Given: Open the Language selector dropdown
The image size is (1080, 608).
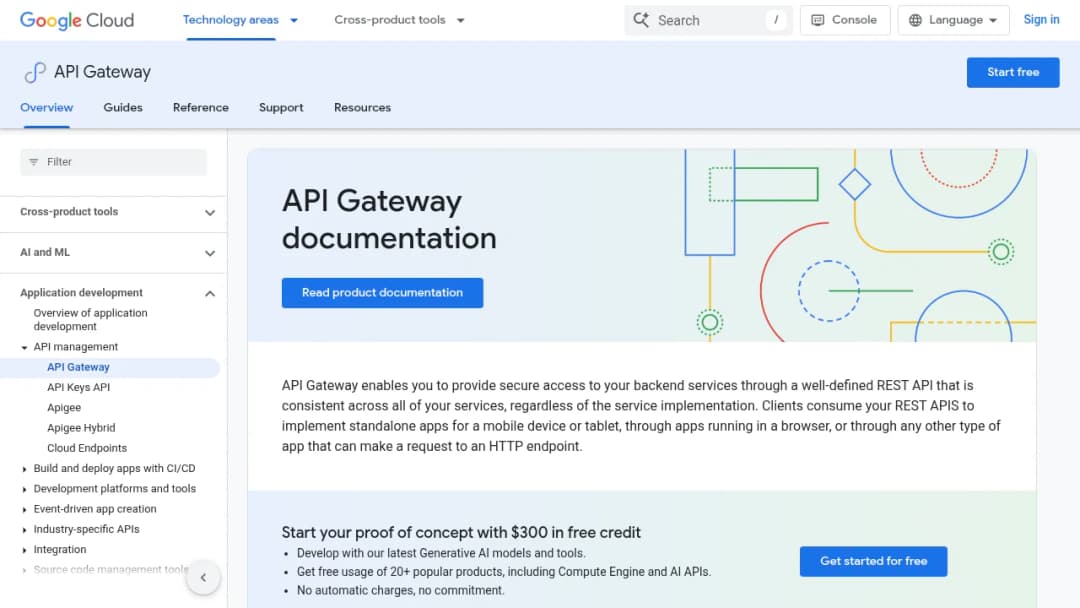Looking at the screenshot, I should pyautogui.click(x=953, y=20).
